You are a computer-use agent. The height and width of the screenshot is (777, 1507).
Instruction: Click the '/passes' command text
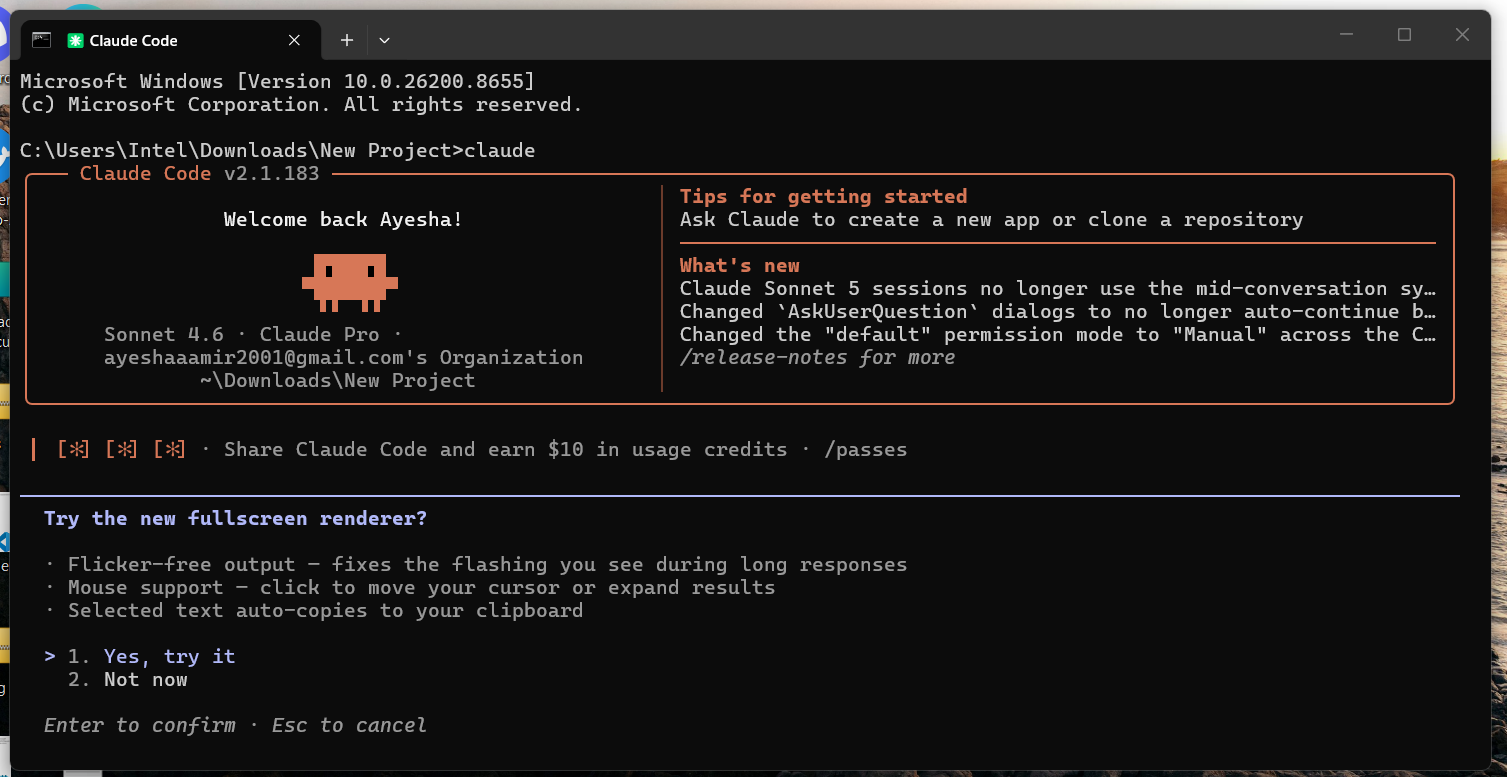pyautogui.click(x=865, y=449)
